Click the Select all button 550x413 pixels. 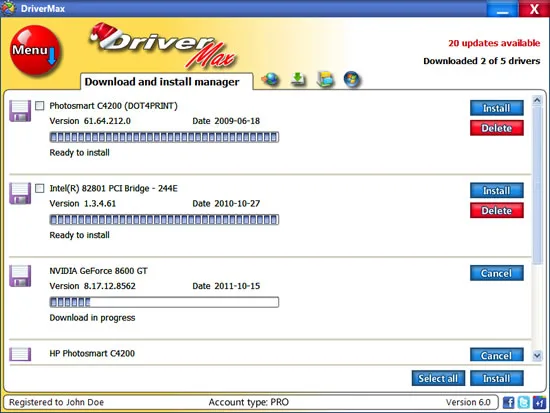tap(438, 378)
